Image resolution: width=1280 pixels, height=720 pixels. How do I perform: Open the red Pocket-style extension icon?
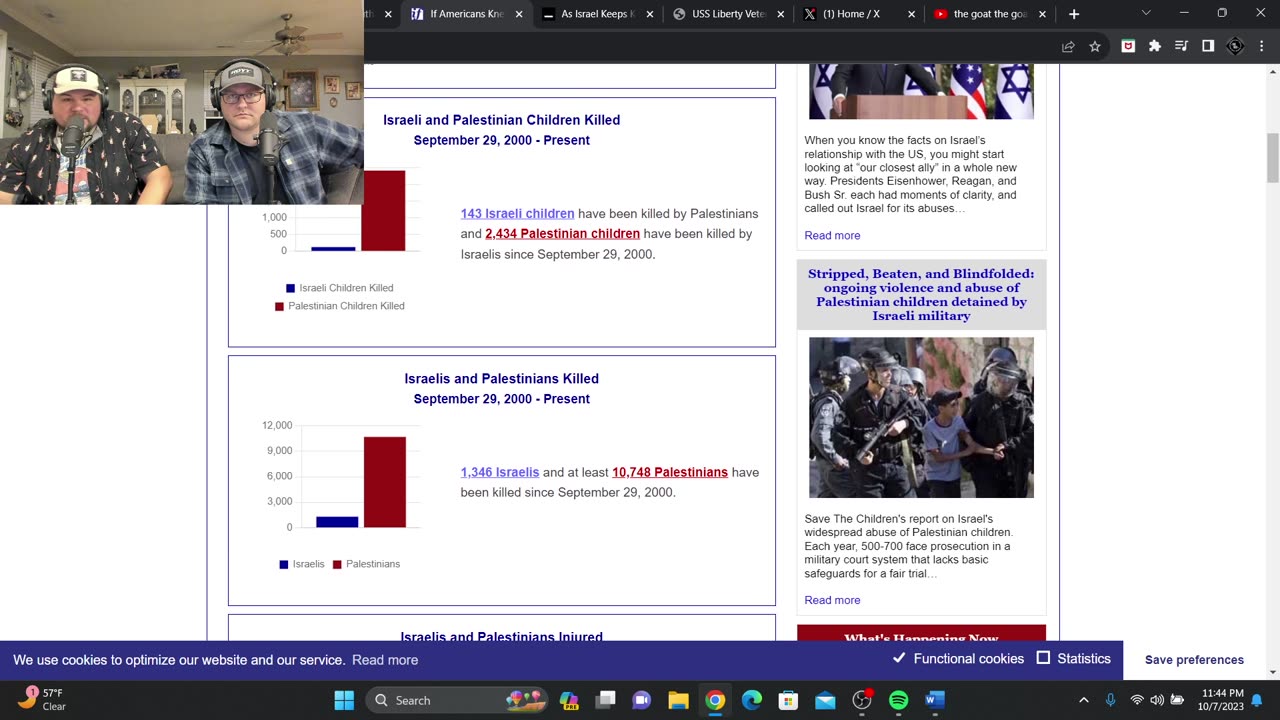[x=1128, y=46]
